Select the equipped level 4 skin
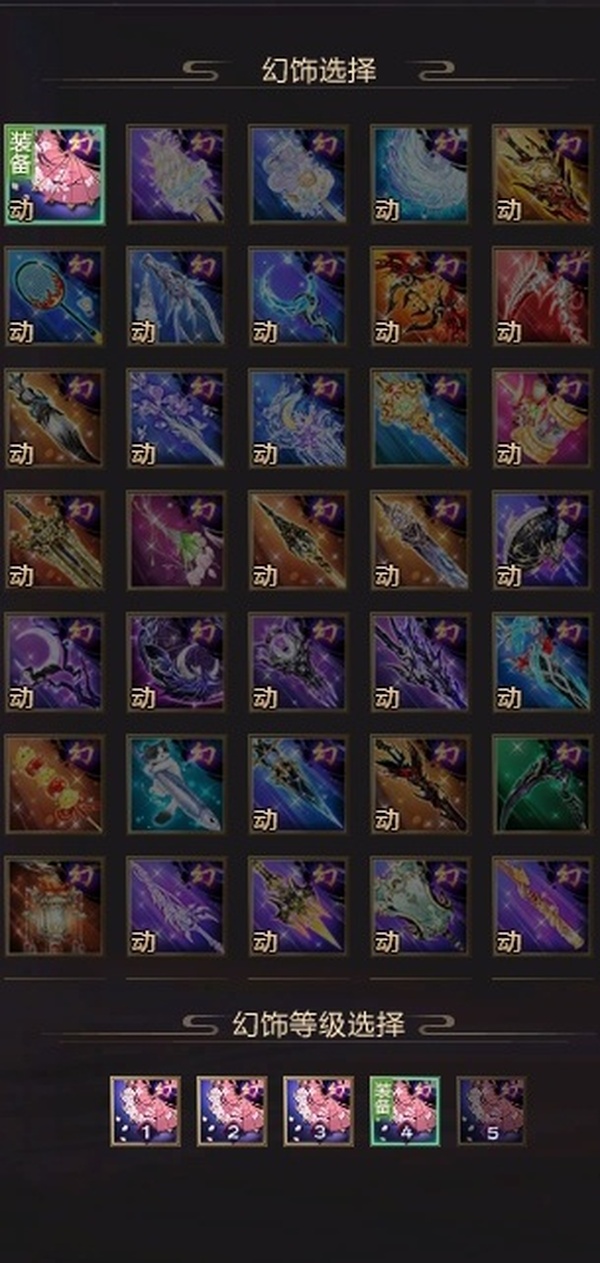Image resolution: width=600 pixels, height=1263 pixels. (405, 1111)
